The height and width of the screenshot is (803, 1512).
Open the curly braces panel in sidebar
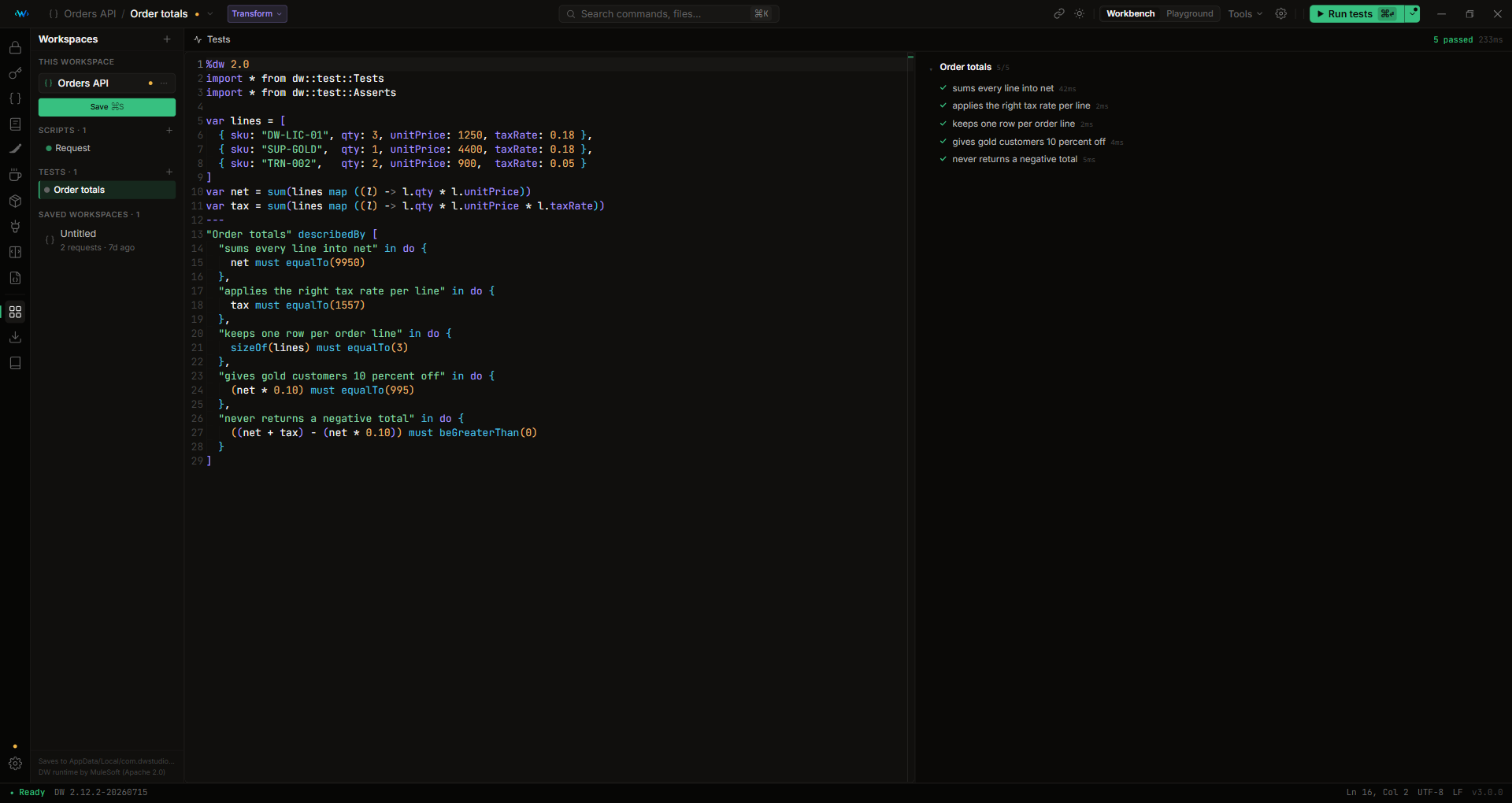tap(15, 98)
